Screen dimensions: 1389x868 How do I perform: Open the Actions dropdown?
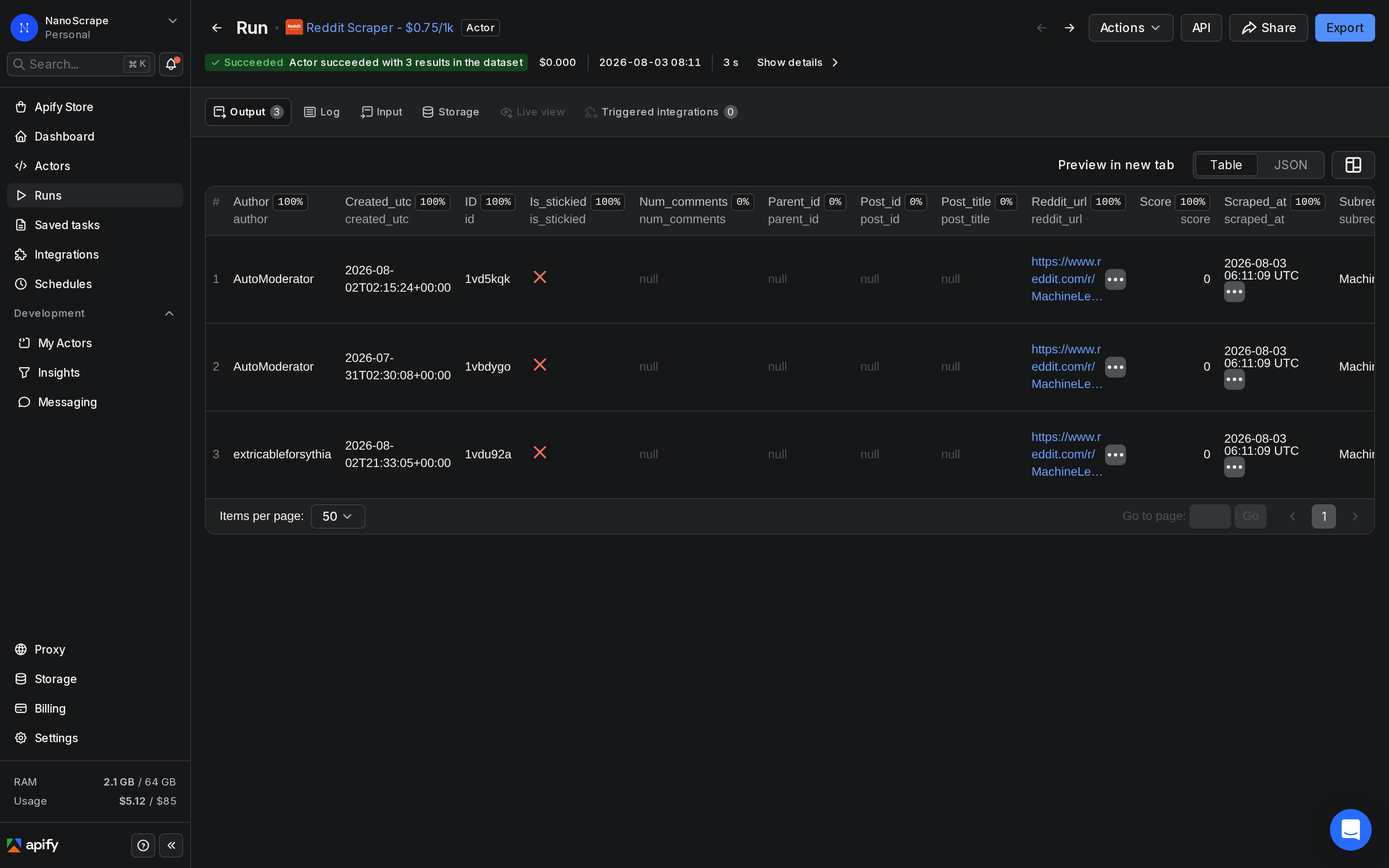click(1130, 27)
